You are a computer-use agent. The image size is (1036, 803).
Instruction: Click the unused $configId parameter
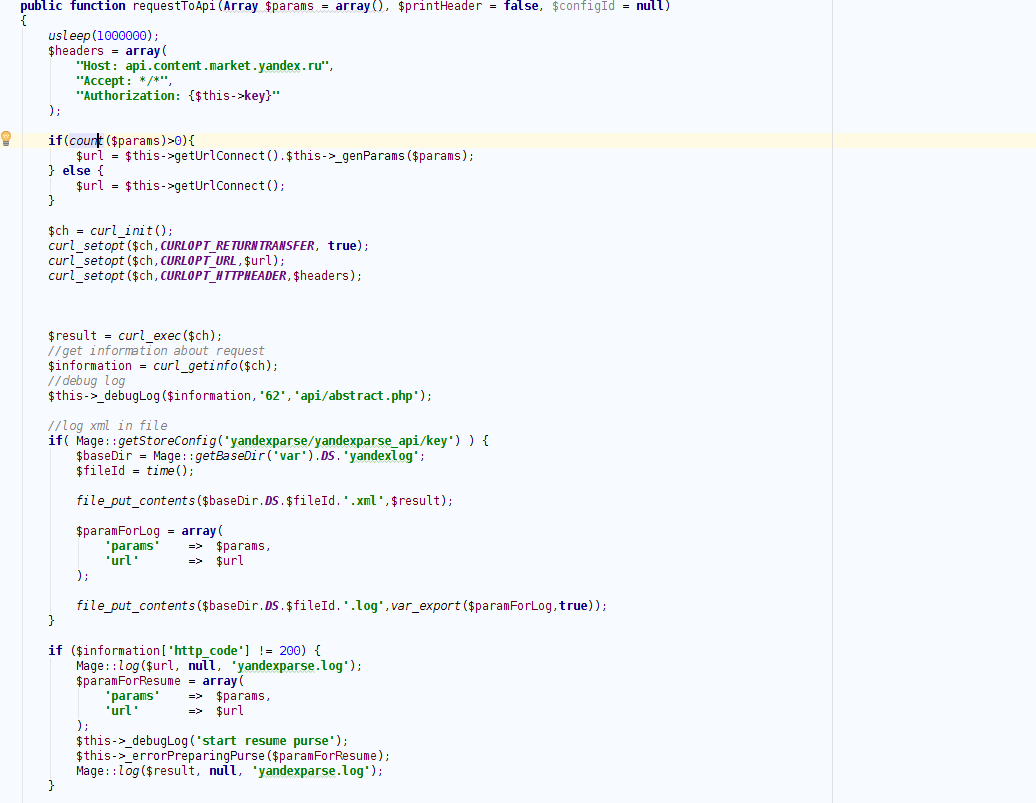(x=583, y=6)
